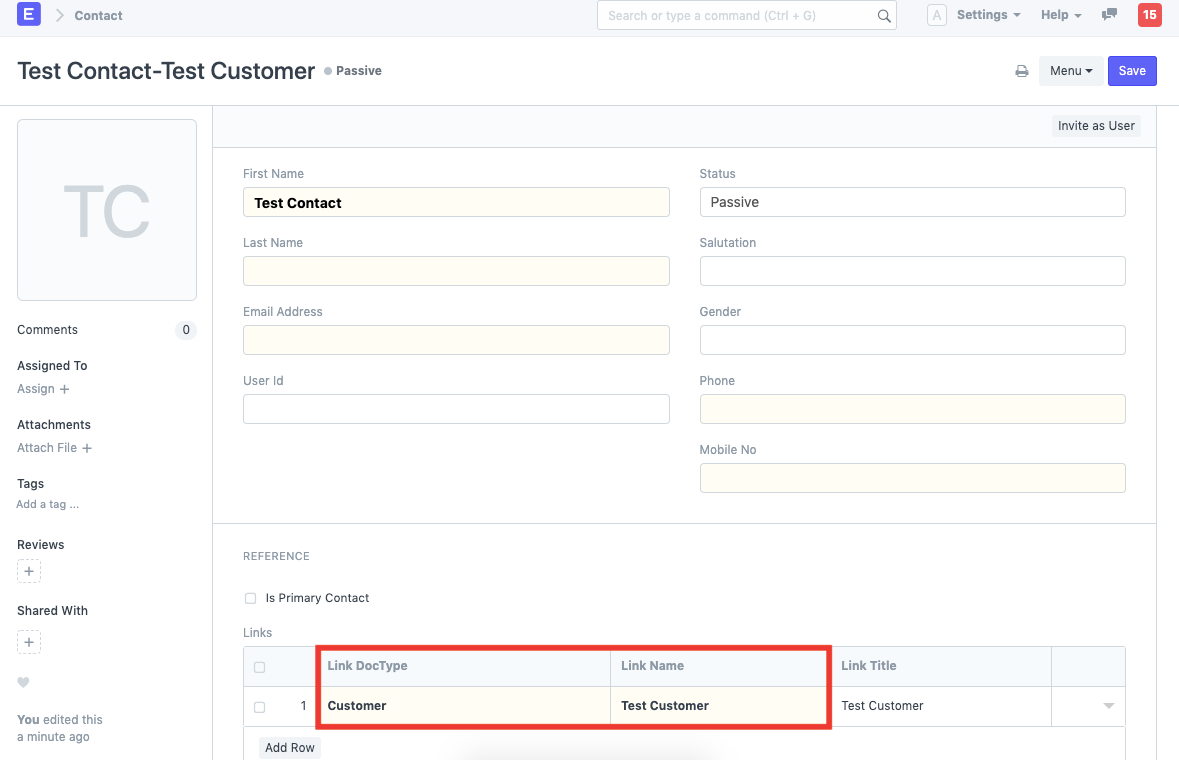Click the heart icon in the sidebar

tap(25, 681)
